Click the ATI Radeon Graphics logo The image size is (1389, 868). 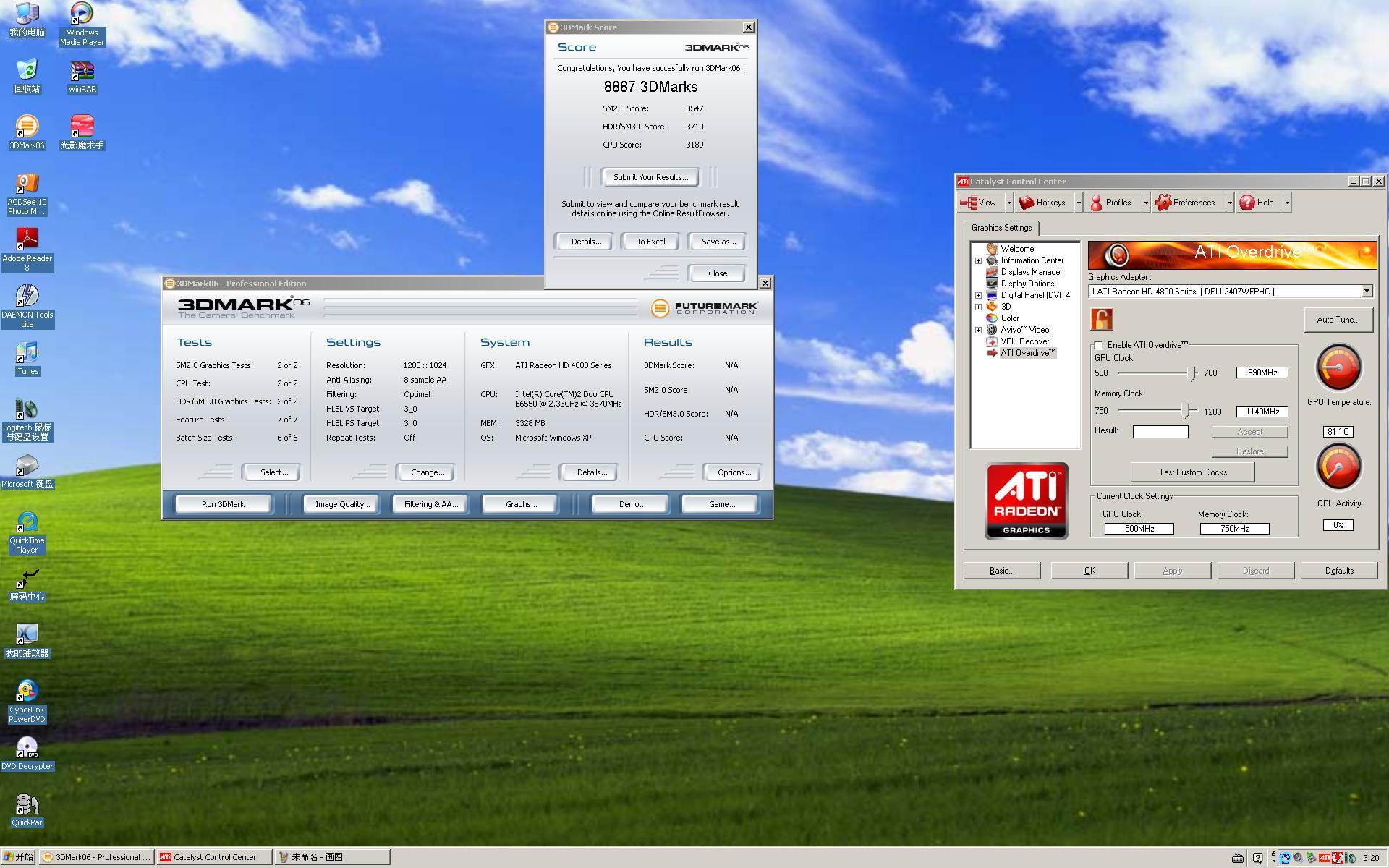pos(1026,501)
